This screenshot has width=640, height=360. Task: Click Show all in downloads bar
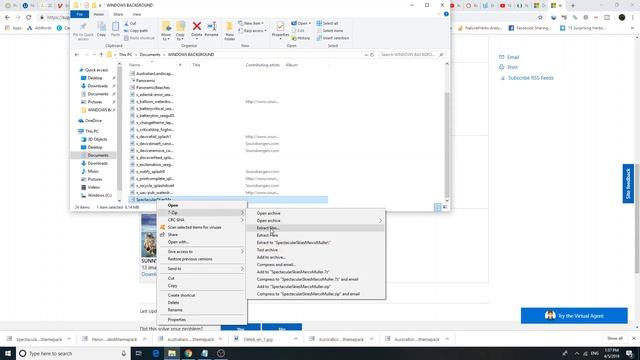tap(615, 338)
